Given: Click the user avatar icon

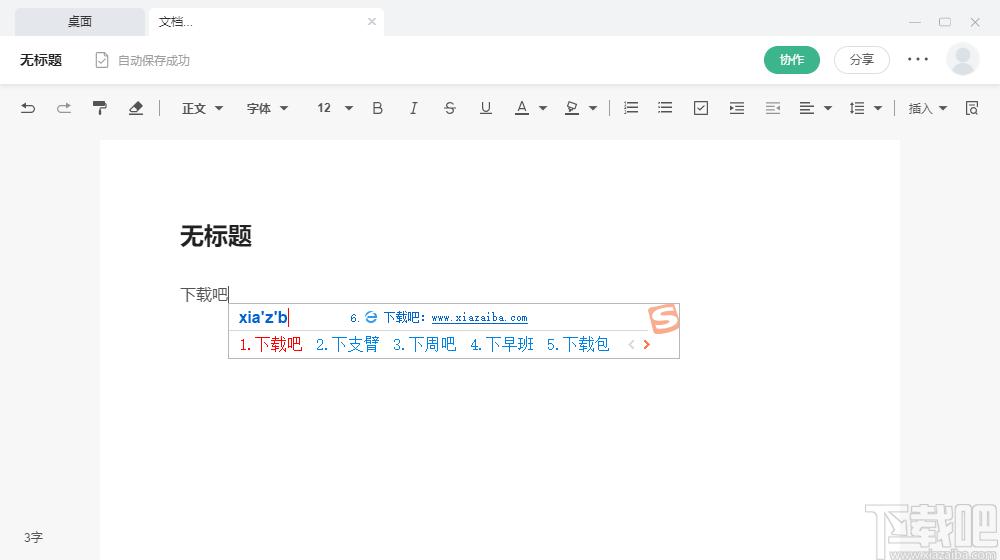Looking at the screenshot, I should (962, 59).
